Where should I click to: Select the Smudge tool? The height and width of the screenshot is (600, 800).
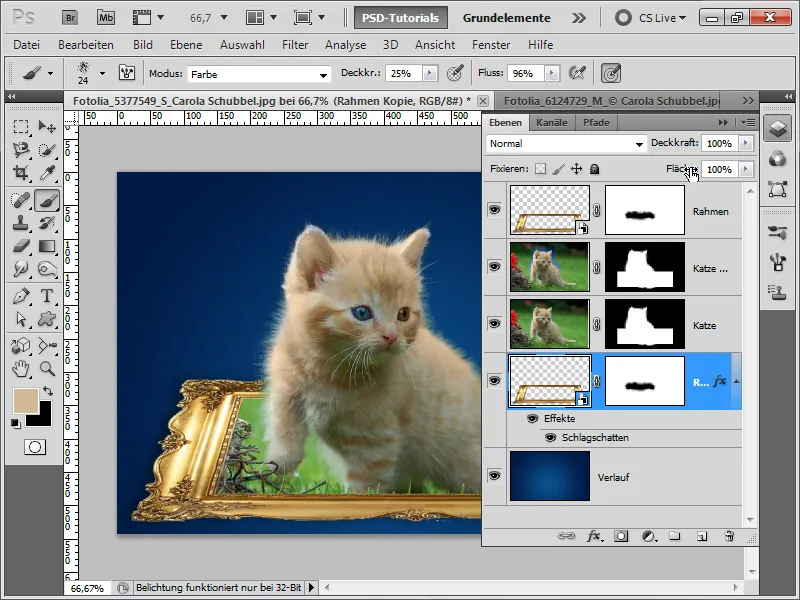pyautogui.click(x=21, y=268)
